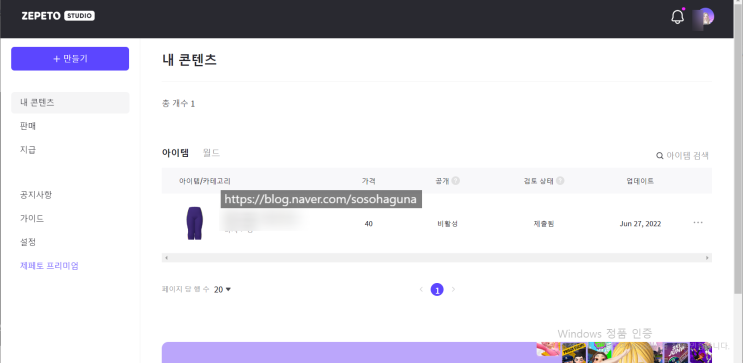Open the profile avatar menu
This screenshot has height=363, width=743.
(705, 18)
